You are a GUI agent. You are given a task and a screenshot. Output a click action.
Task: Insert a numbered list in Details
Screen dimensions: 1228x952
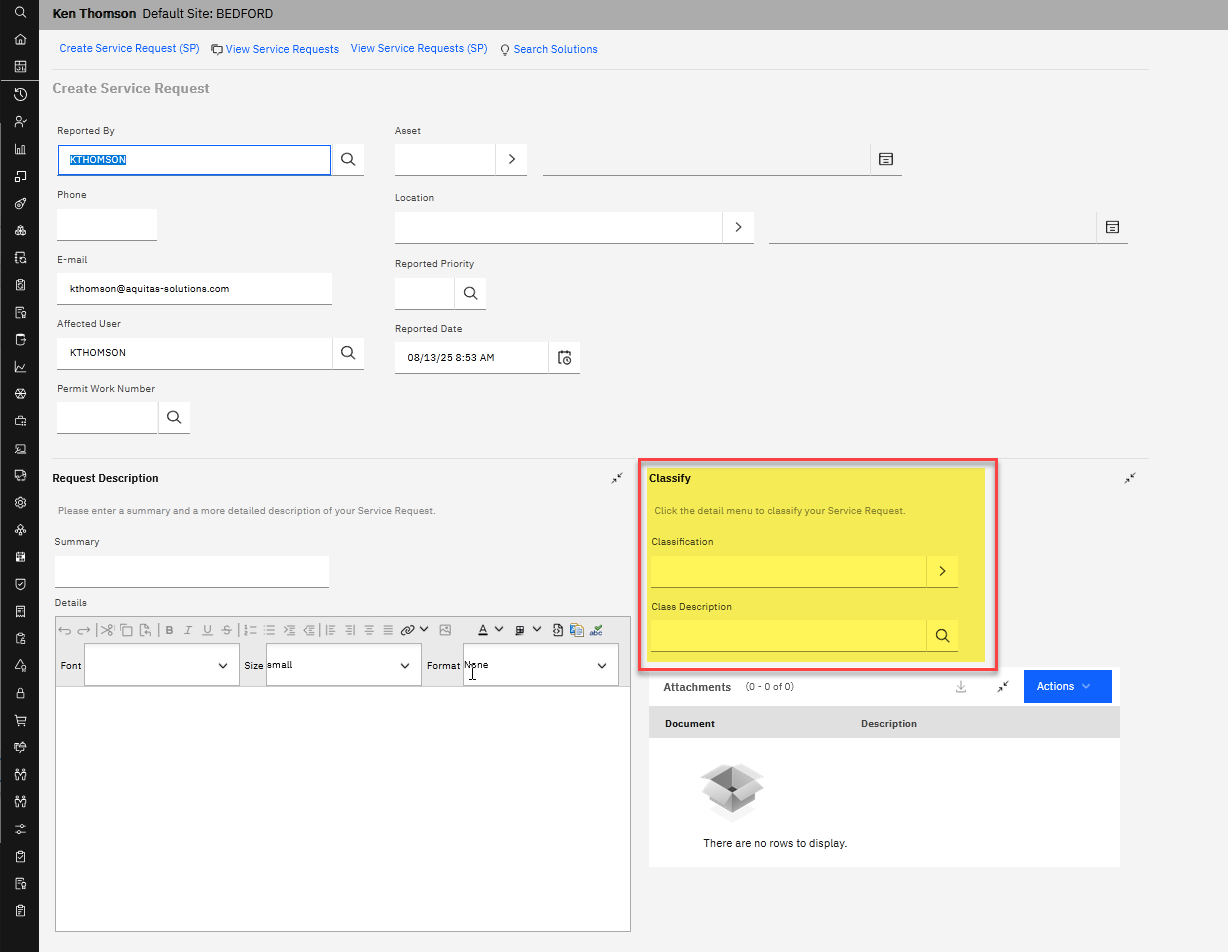(x=250, y=630)
